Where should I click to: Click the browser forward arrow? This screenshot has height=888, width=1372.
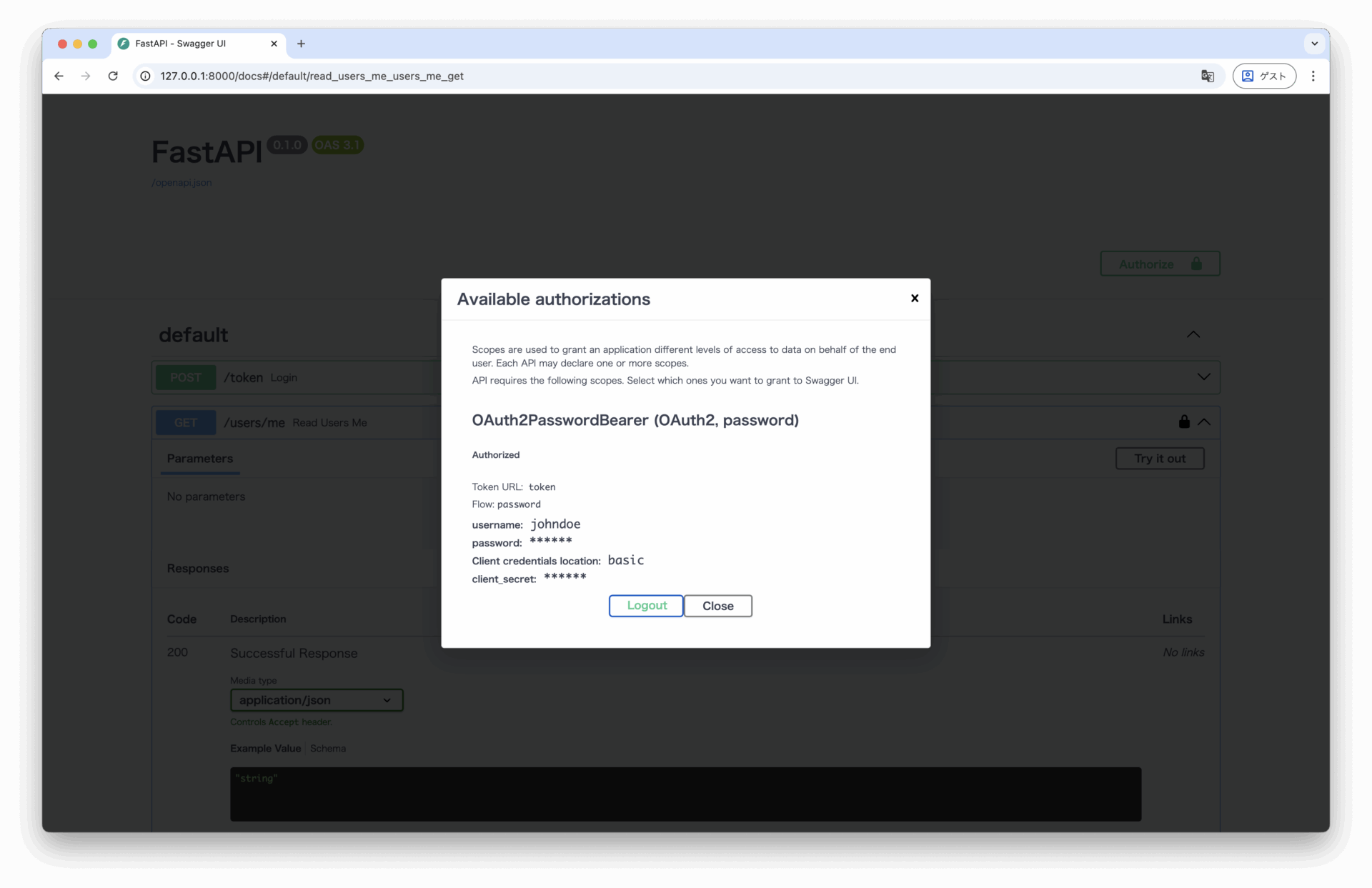click(86, 76)
